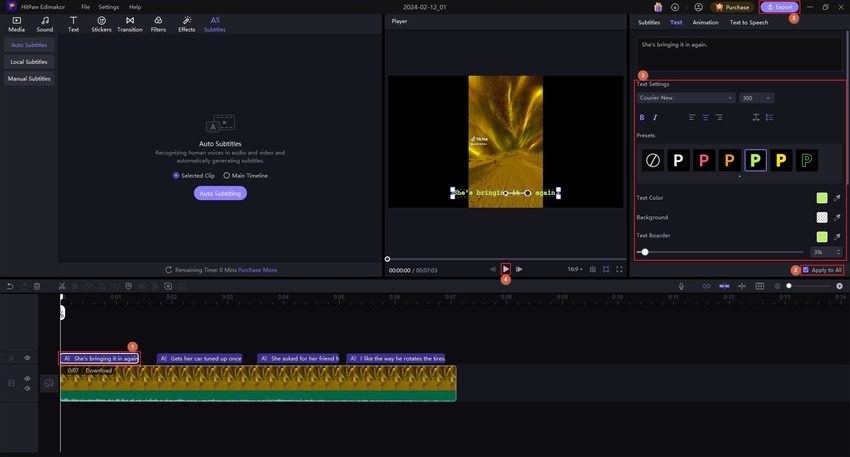Toggle bold text formatting
The width and height of the screenshot is (850, 457).
[642, 117]
